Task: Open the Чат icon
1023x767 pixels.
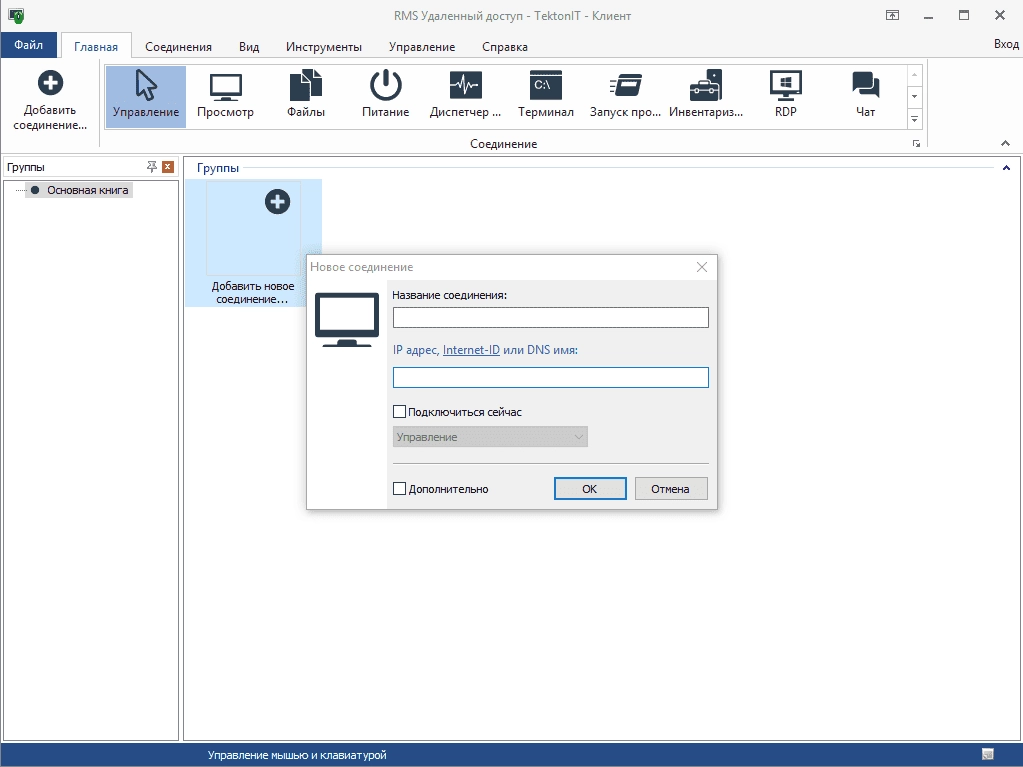Action: (866, 97)
